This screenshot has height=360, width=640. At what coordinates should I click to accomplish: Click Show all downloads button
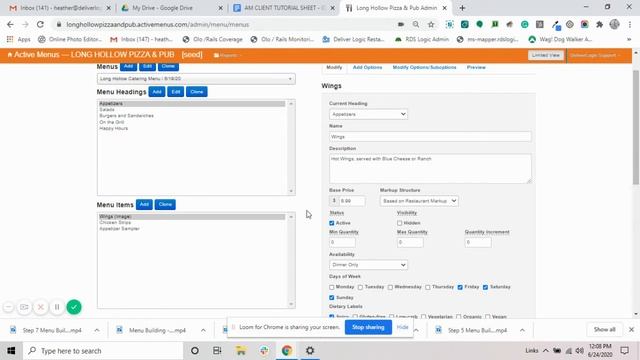(x=604, y=329)
